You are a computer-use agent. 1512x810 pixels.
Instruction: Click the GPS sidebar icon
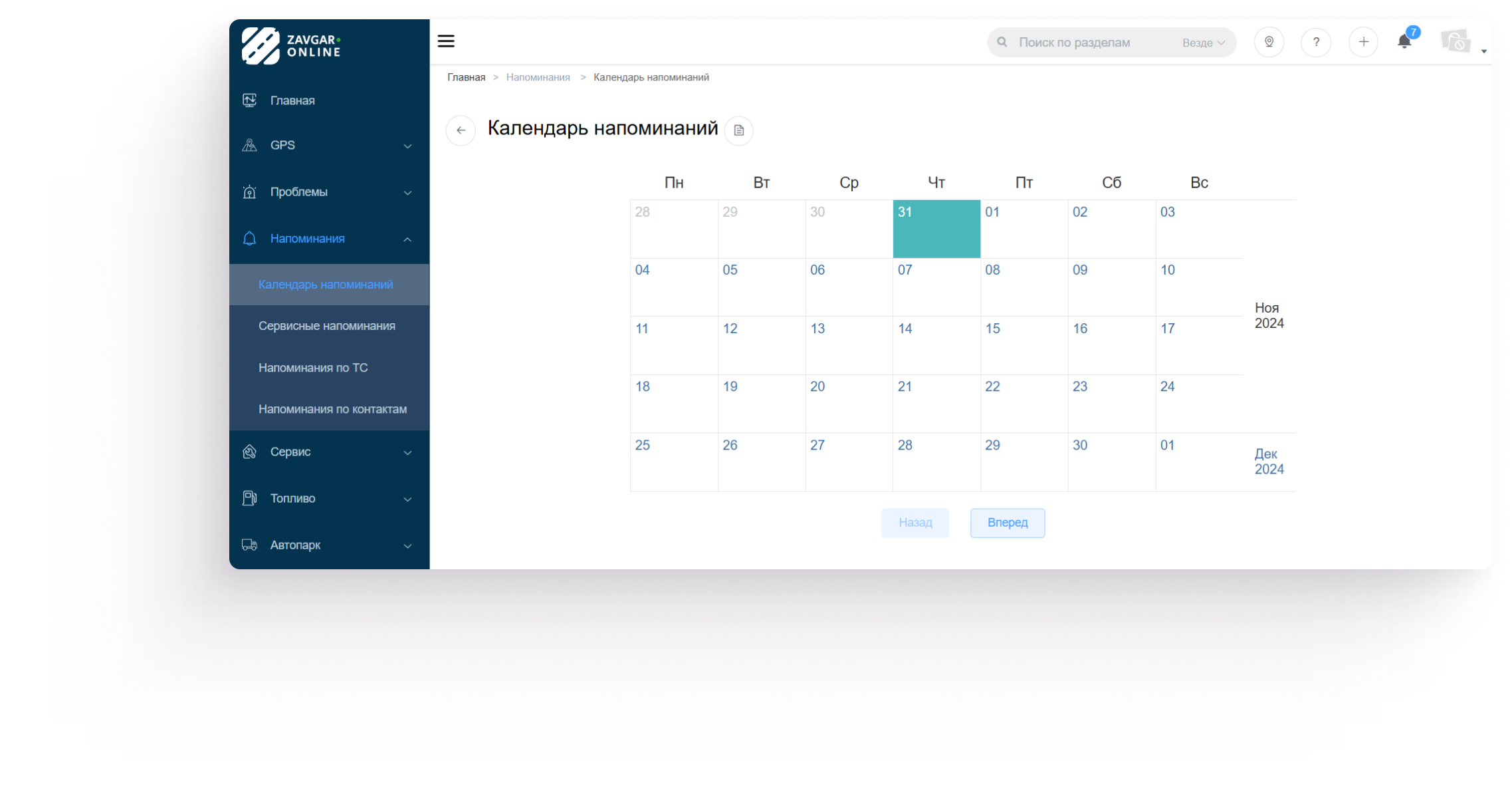click(249, 145)
